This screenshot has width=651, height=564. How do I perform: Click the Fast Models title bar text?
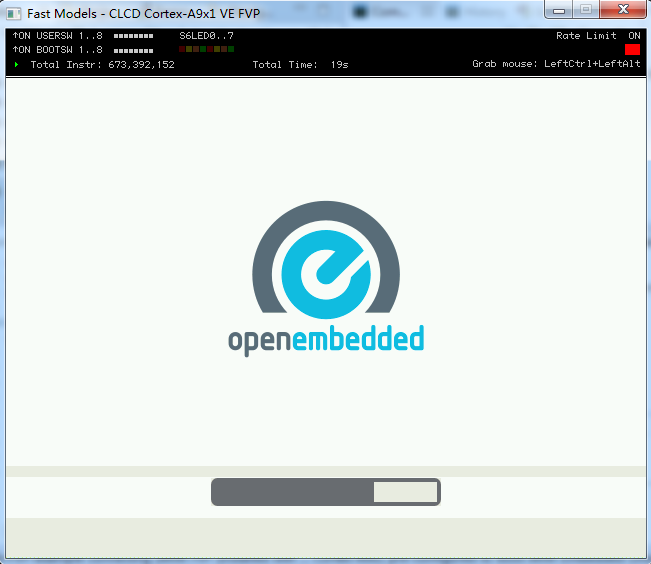click(143, 14)
